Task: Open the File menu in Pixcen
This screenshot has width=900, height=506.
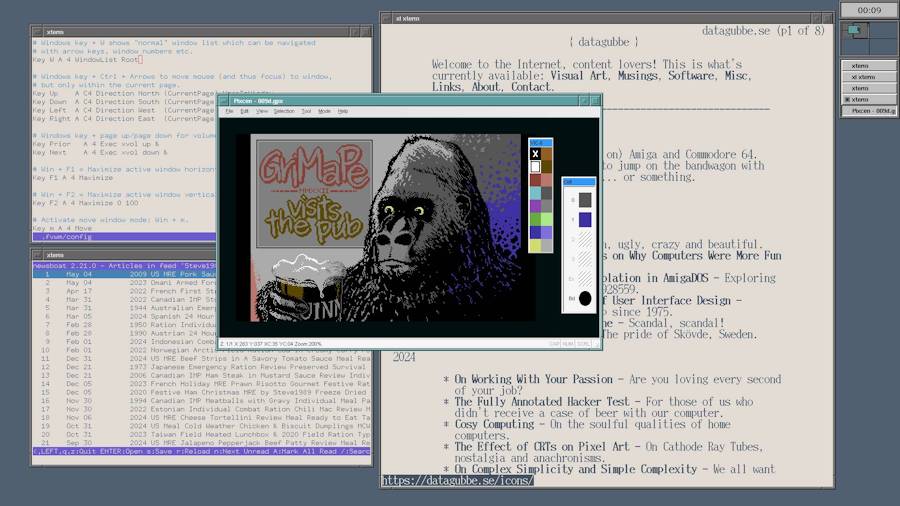Action: pyautogui.click(x=229, y=111)
